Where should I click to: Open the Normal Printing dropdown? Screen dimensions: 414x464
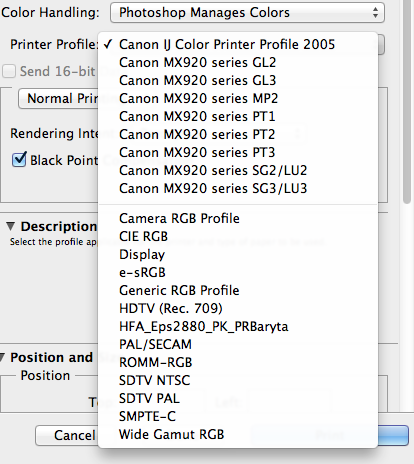58,99
